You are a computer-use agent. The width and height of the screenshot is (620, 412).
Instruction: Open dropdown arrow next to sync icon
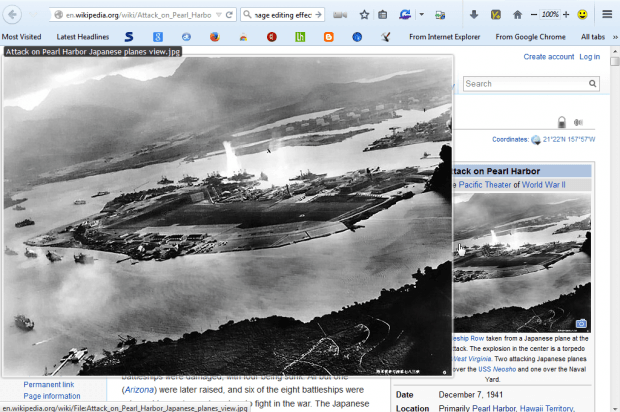tap(422, 15)
